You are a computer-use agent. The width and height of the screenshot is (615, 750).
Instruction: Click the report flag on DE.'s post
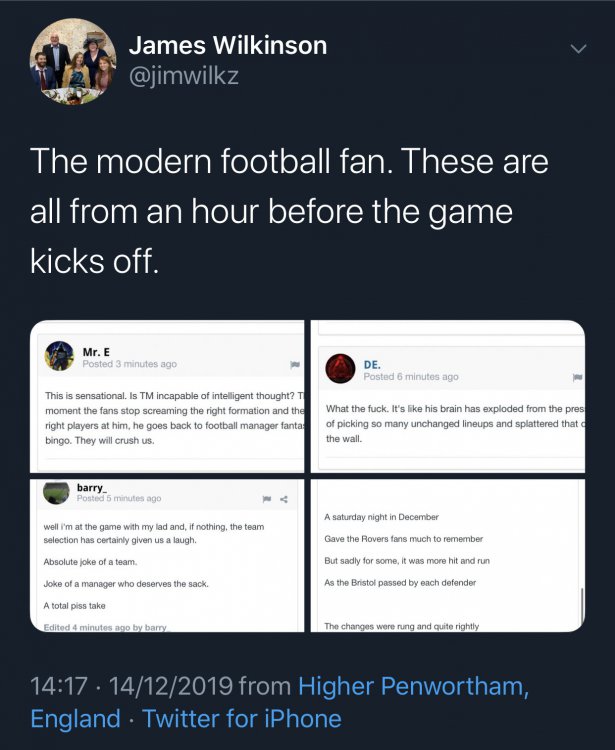pos(577,377)
